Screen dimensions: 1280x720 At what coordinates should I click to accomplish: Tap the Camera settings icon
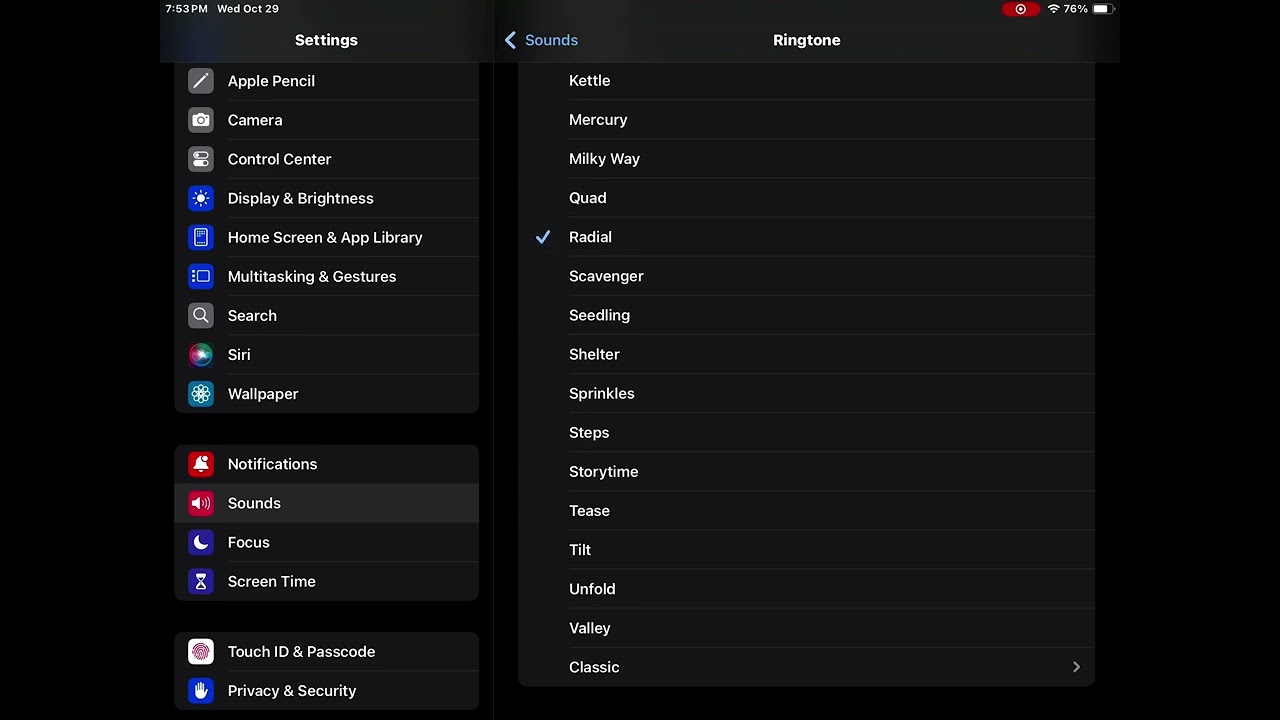[201, 120]
